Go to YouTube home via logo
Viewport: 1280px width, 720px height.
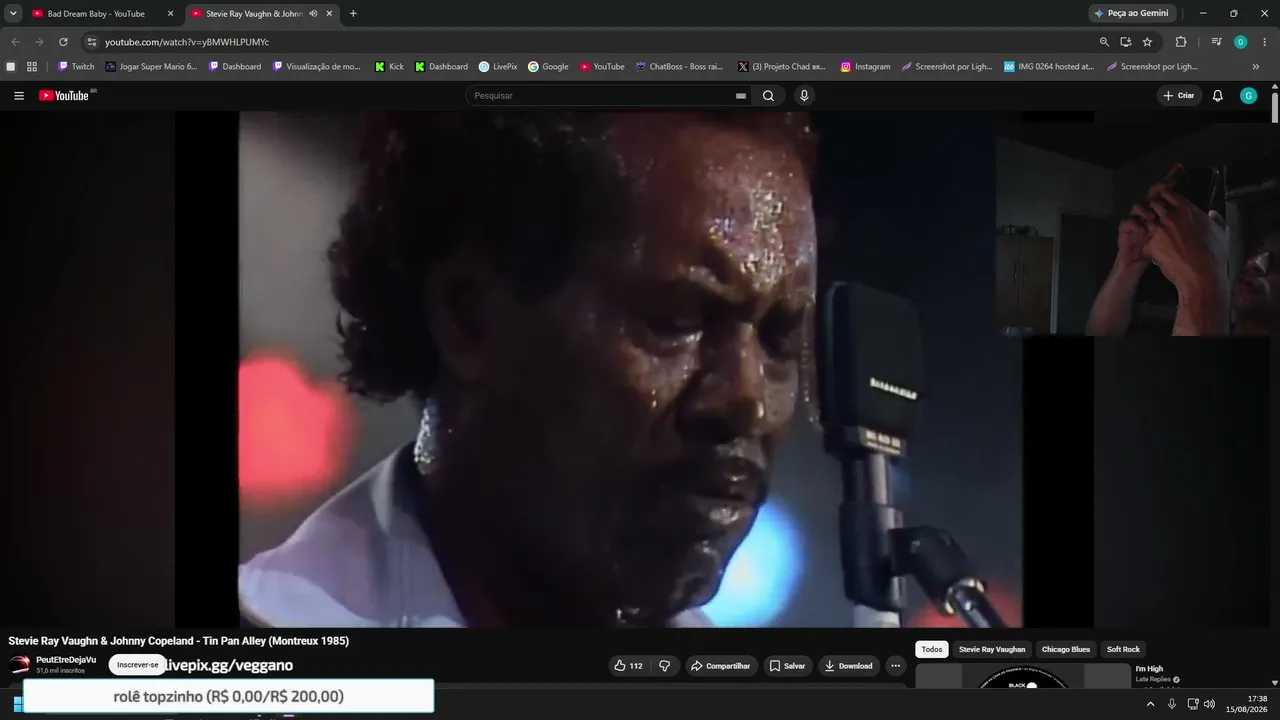65,96
